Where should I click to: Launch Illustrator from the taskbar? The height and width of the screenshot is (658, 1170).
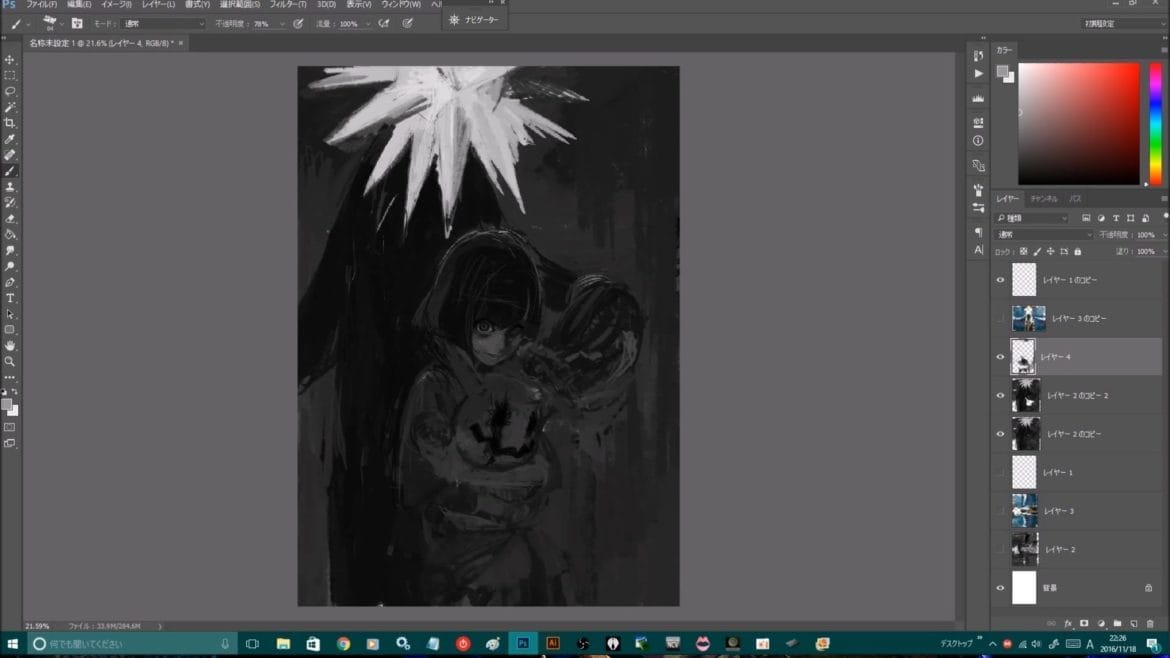553,644
